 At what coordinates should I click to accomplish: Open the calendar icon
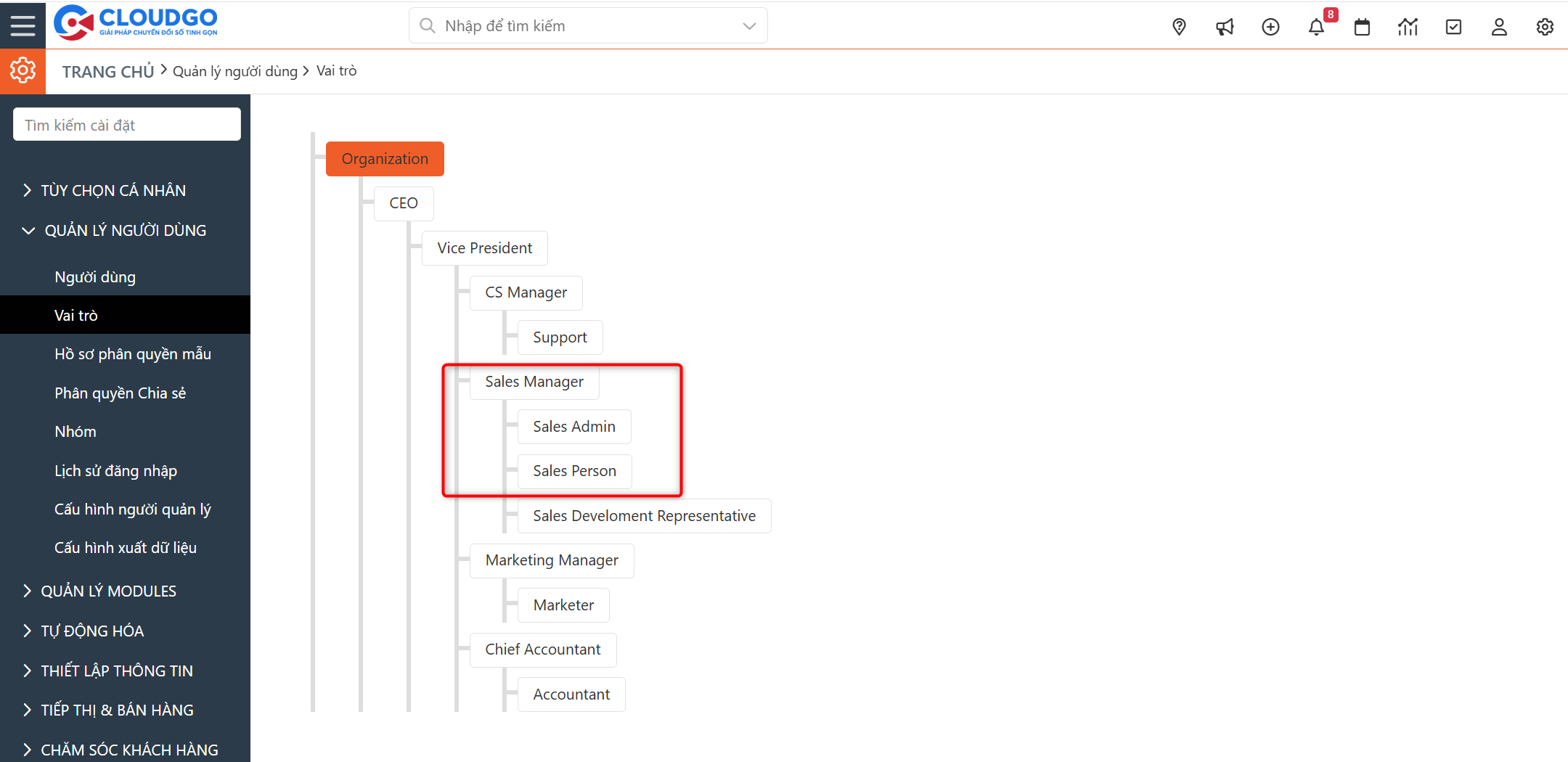tap(1362, 25)
